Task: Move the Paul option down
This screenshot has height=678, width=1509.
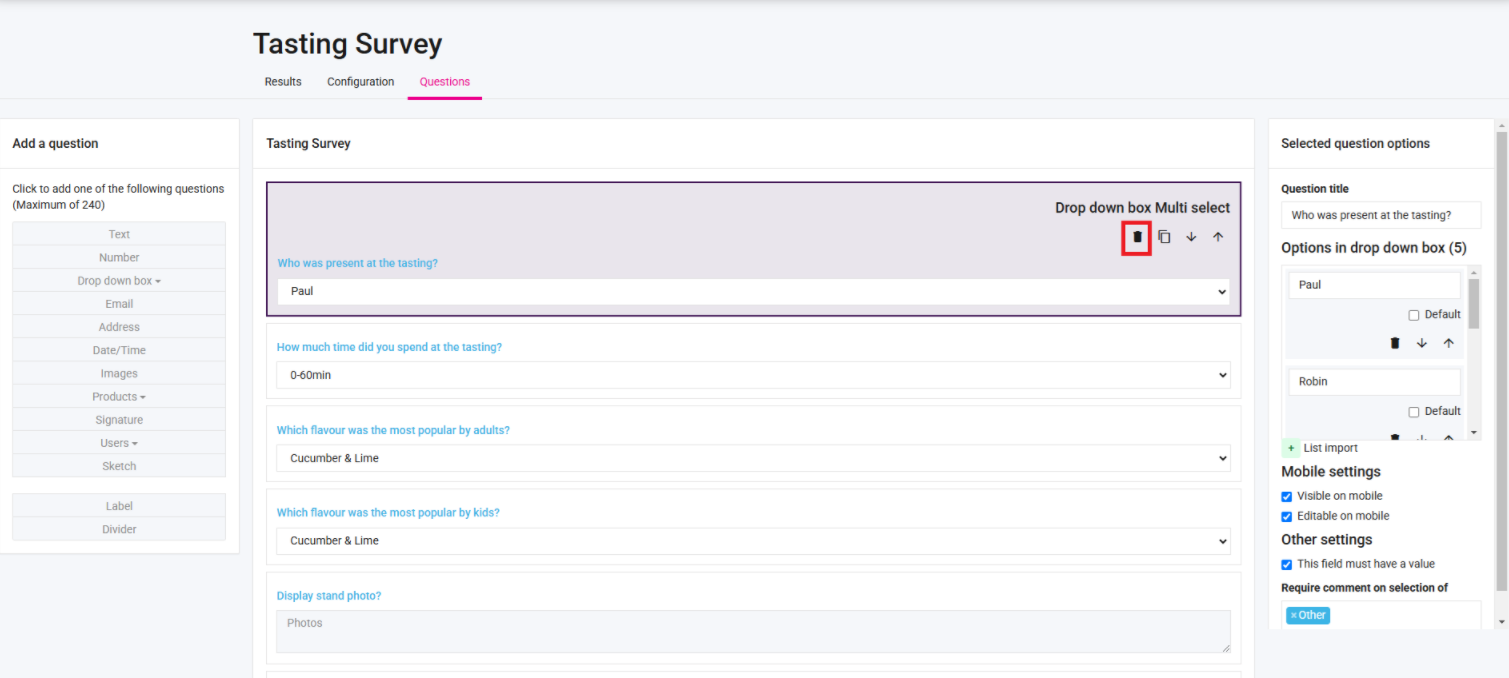Action: (1422, 343)
